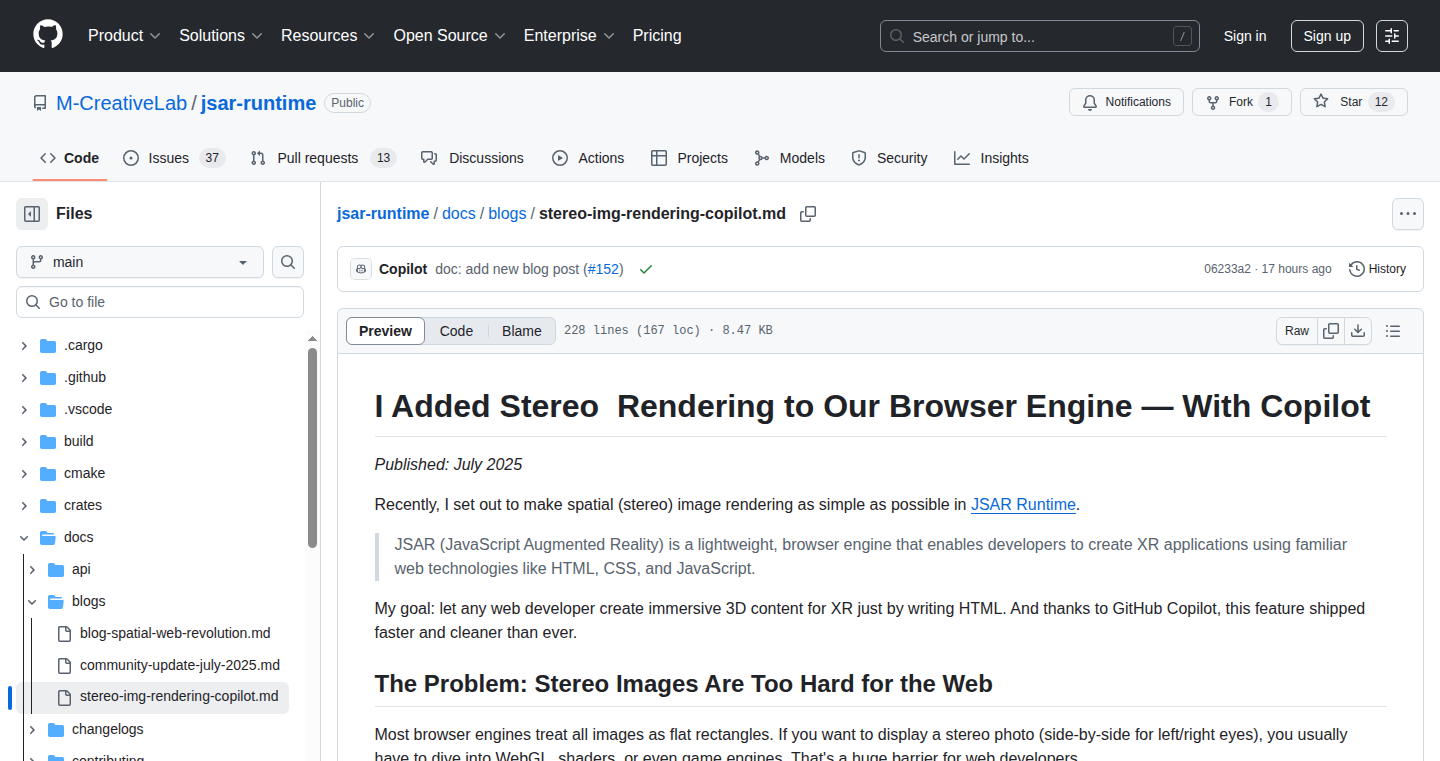Open the Actions tab

tap(588, 158)
